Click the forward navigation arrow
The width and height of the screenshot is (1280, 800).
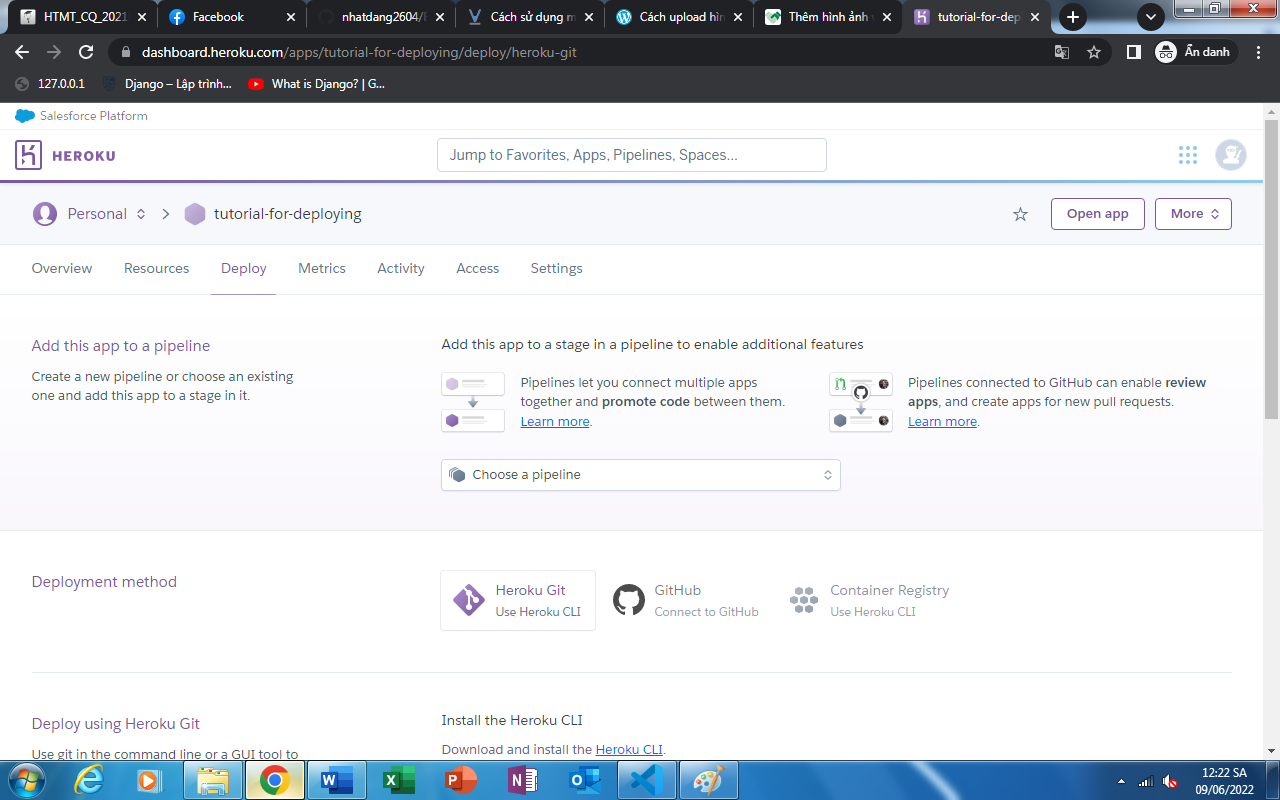54,52
